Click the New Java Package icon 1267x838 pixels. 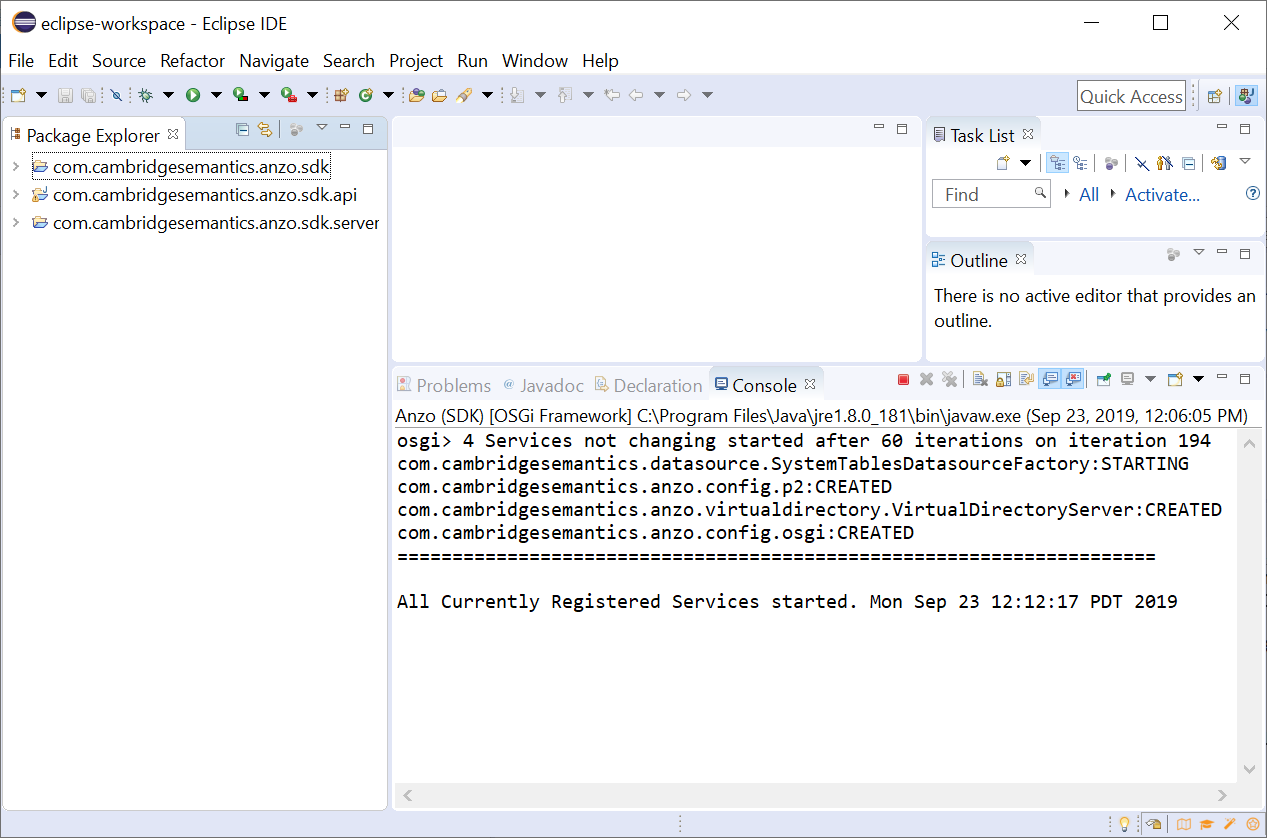tap(341, 95)
